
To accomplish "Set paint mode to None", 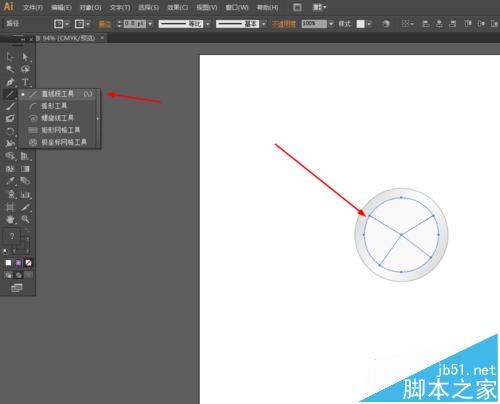I will (28, 263).
